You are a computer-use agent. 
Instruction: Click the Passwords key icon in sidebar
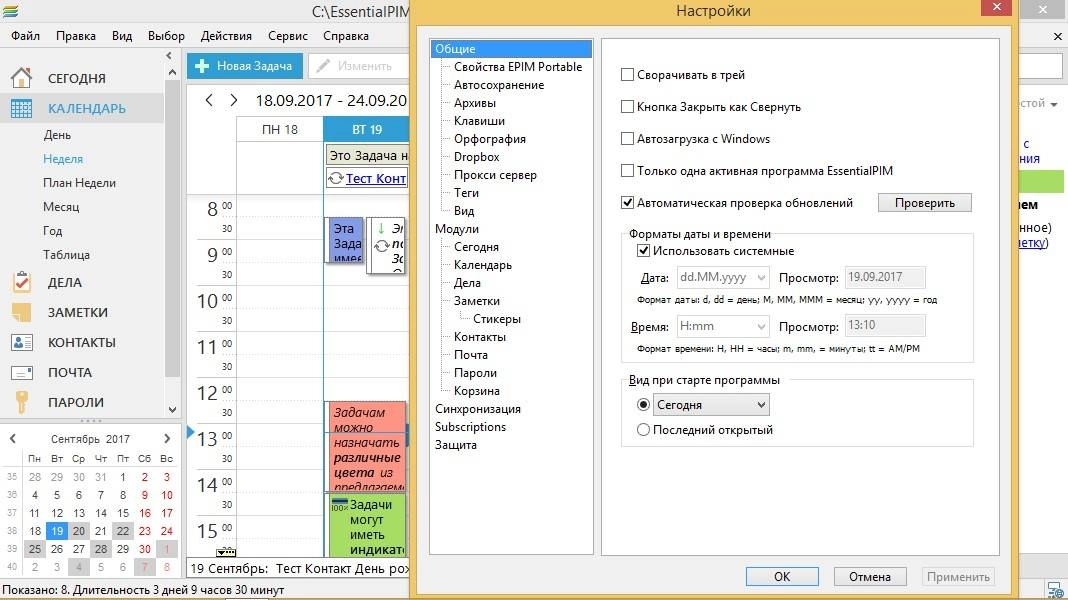click(x=21, y=402)
